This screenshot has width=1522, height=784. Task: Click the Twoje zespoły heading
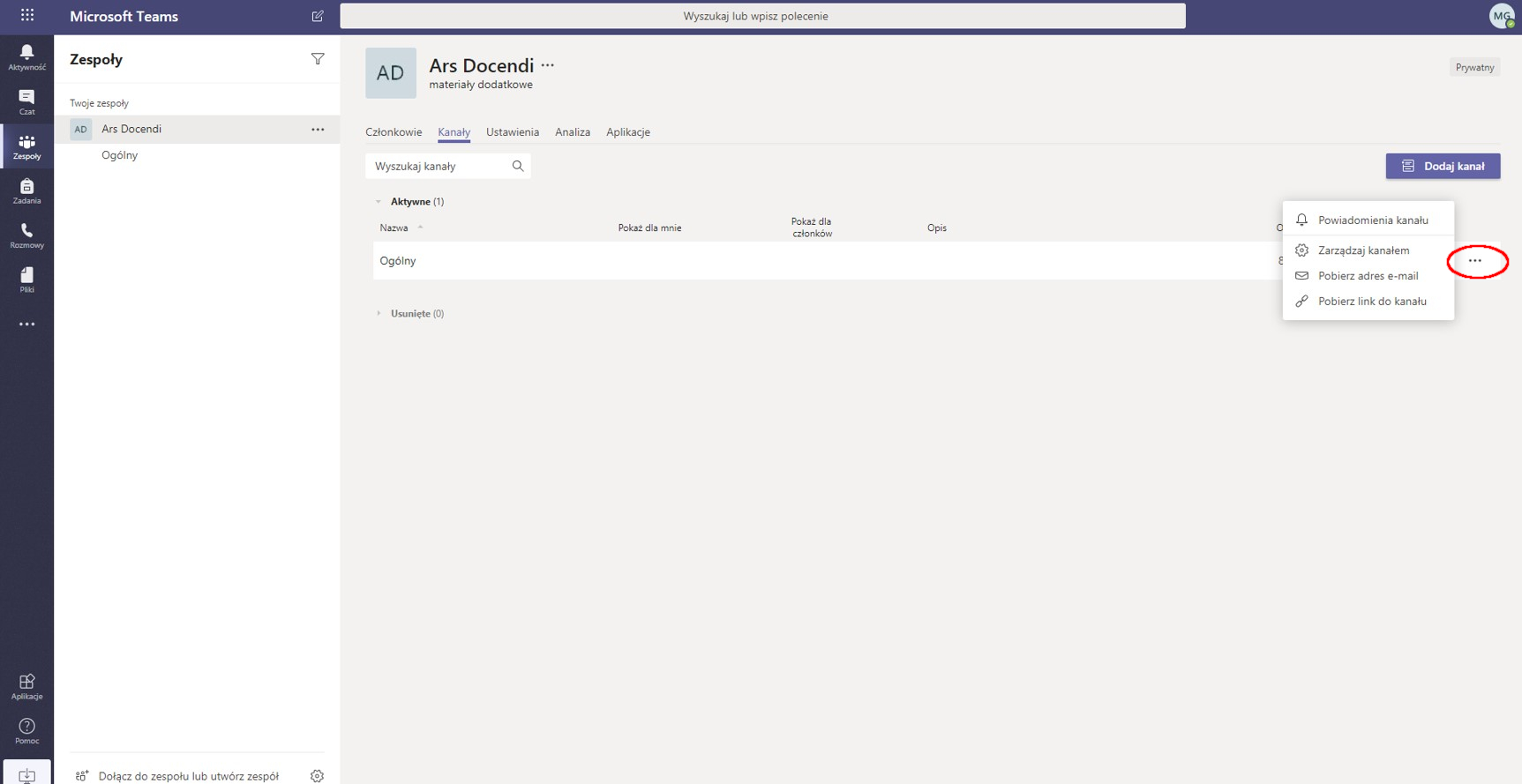click(x=100, y=103)
